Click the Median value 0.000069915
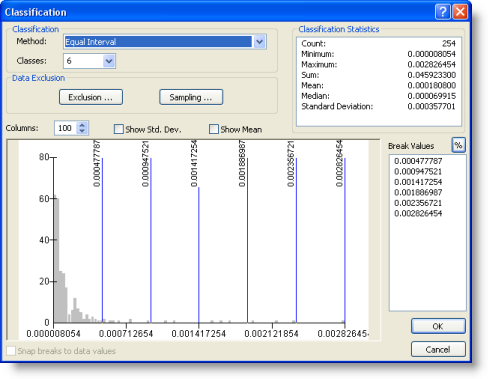 432,96
